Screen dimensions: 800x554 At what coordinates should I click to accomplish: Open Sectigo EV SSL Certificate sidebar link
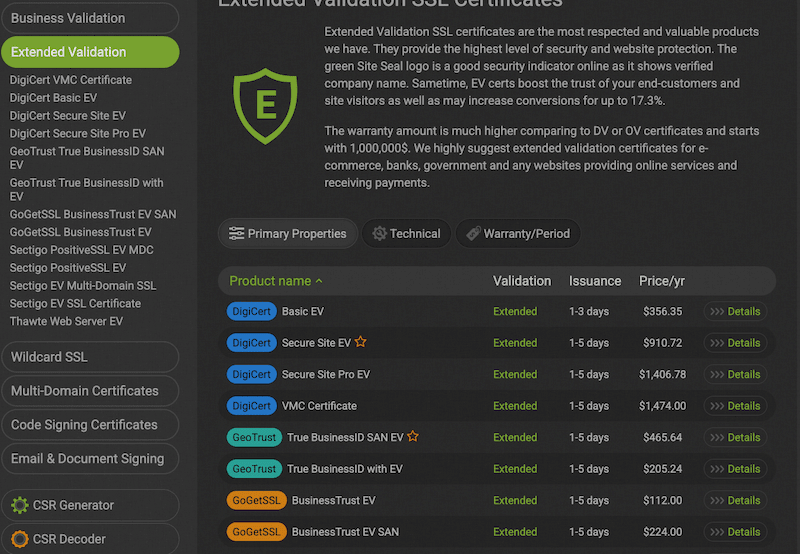[75, 304]
